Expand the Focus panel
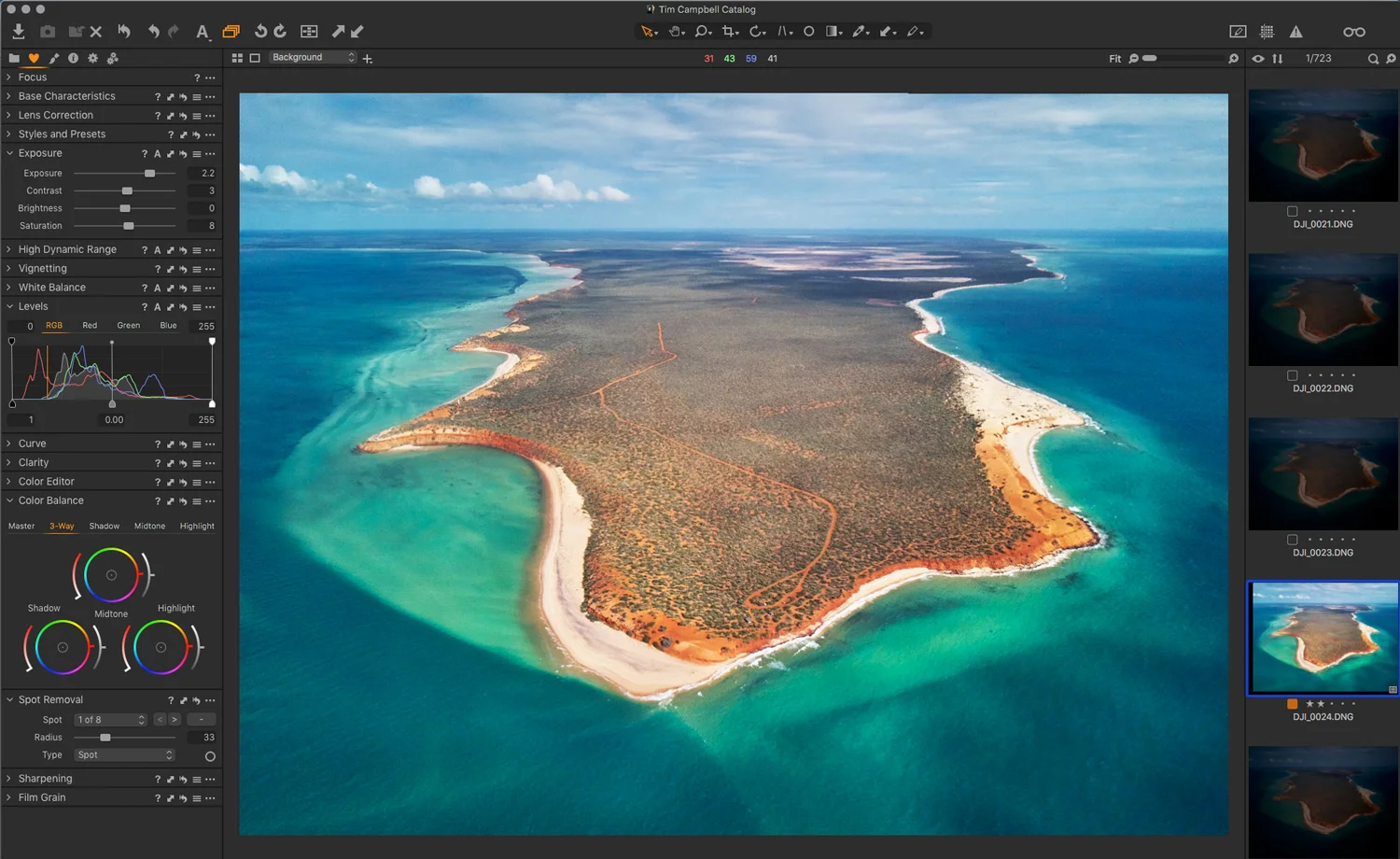Screen dimensions: 1400x859 9,77
